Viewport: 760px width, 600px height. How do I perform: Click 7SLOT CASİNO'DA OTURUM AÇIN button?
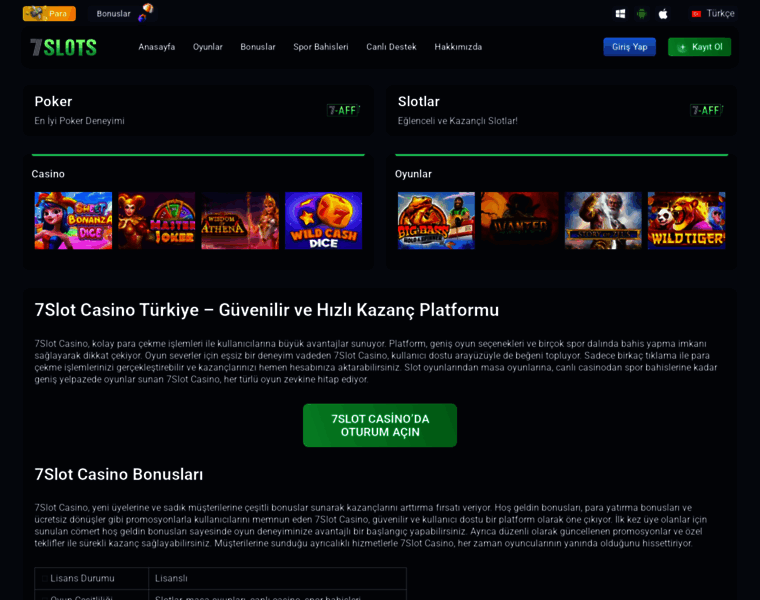tap(380, 426)
